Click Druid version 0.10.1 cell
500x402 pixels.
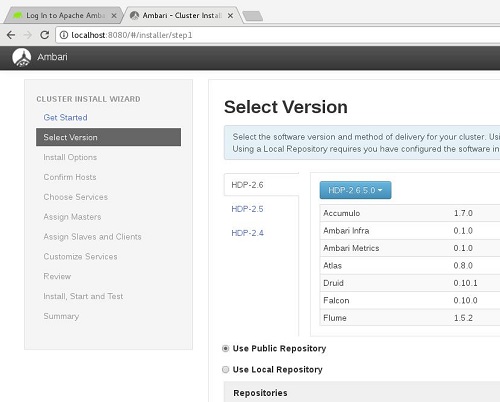click(465, 283)
